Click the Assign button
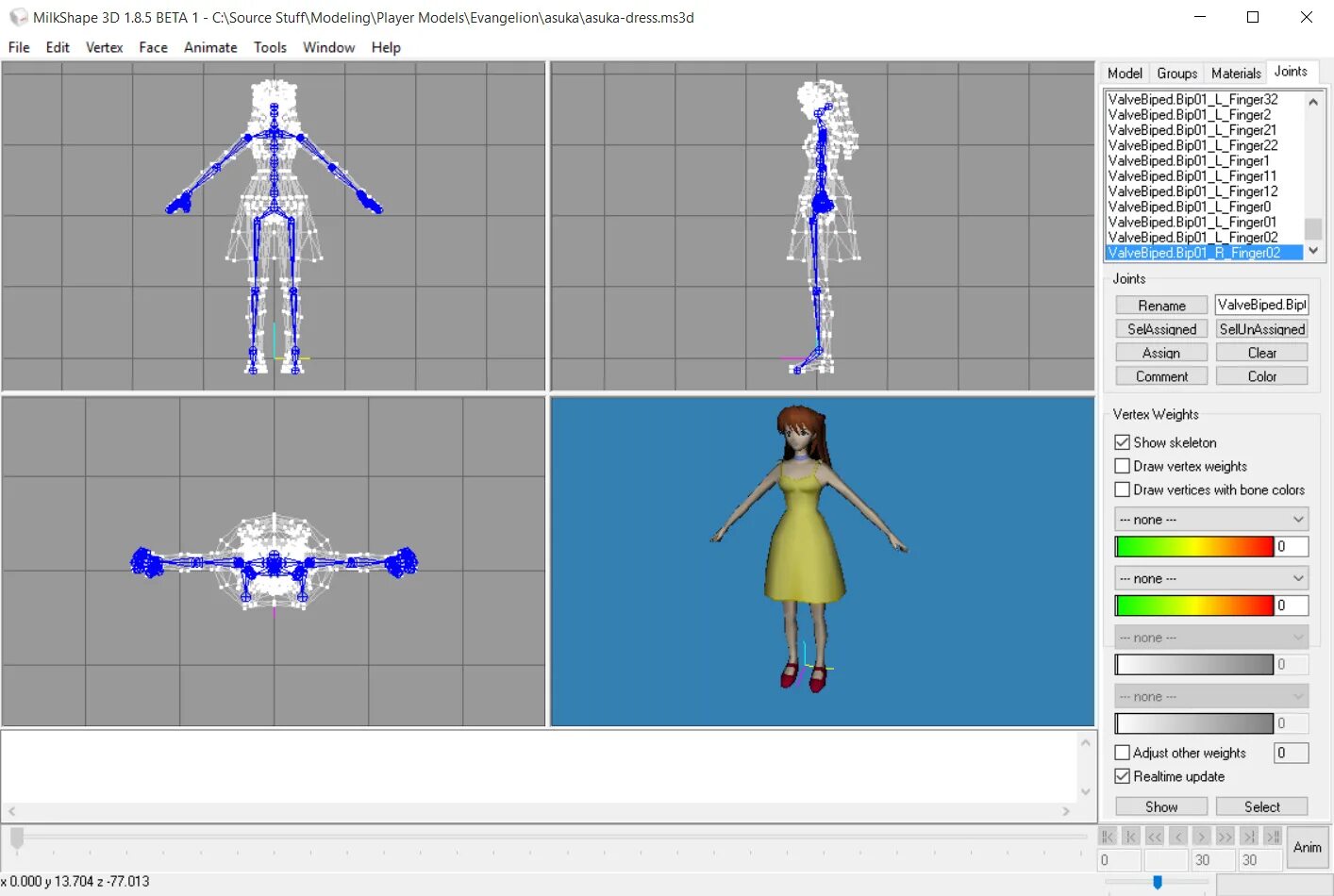The height and width of the screenshot is (896, 1334). pyautogui.click(x=1161, y=353)
